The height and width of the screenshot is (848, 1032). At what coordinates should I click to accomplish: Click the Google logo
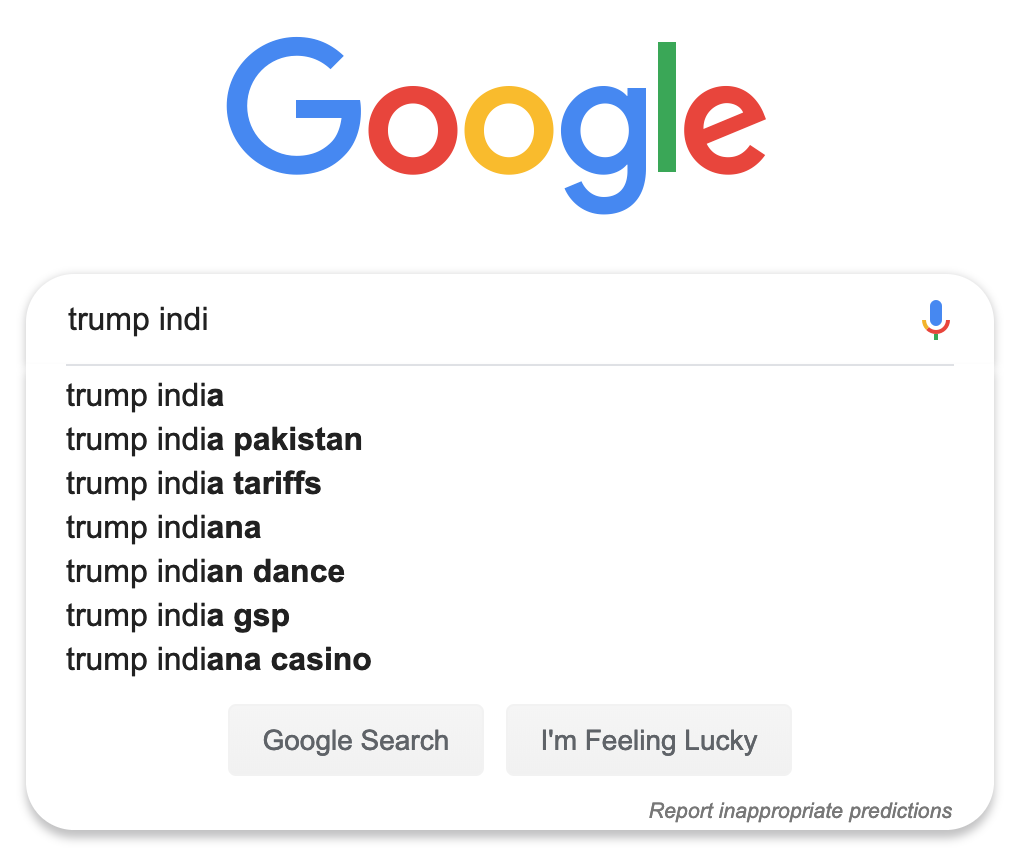tap(496, 126)
